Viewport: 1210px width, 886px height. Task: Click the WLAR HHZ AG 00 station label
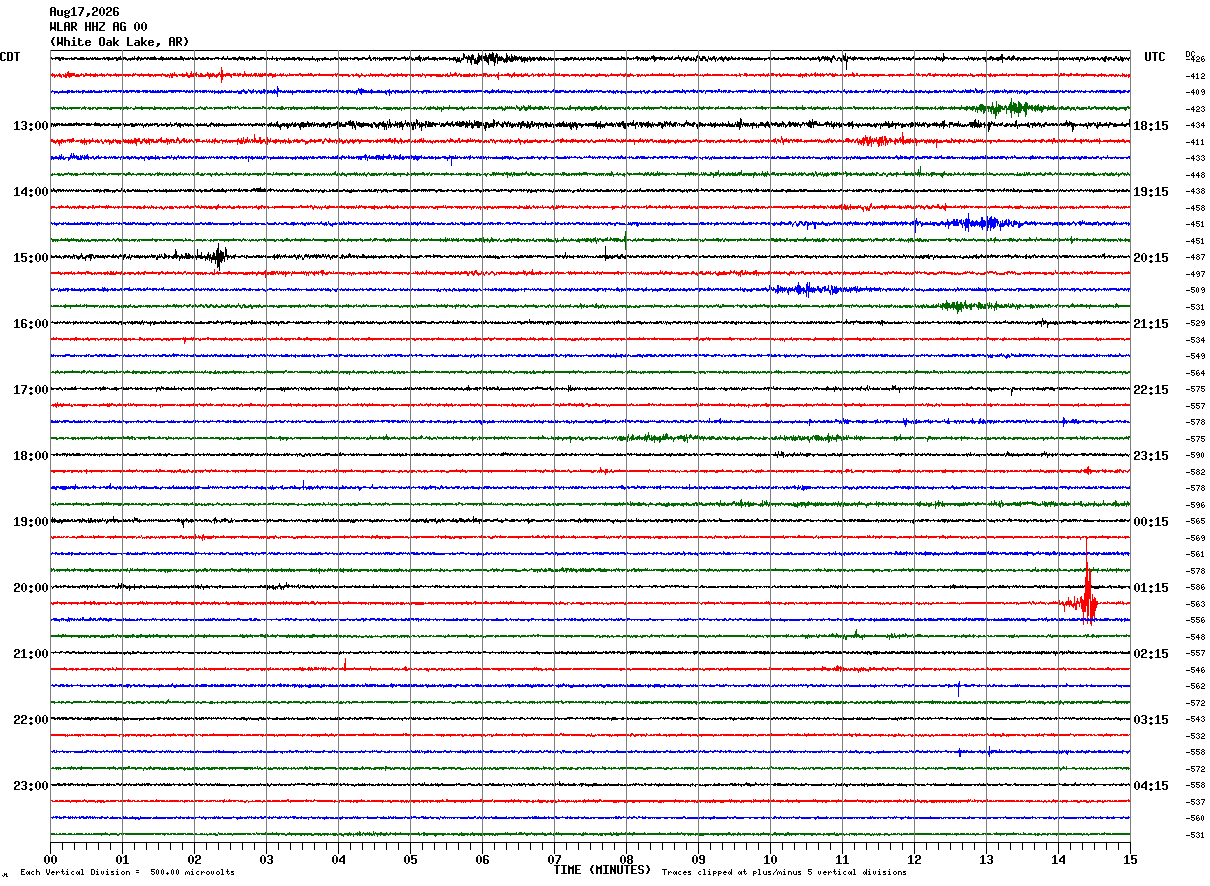click(x=98, y=27)
